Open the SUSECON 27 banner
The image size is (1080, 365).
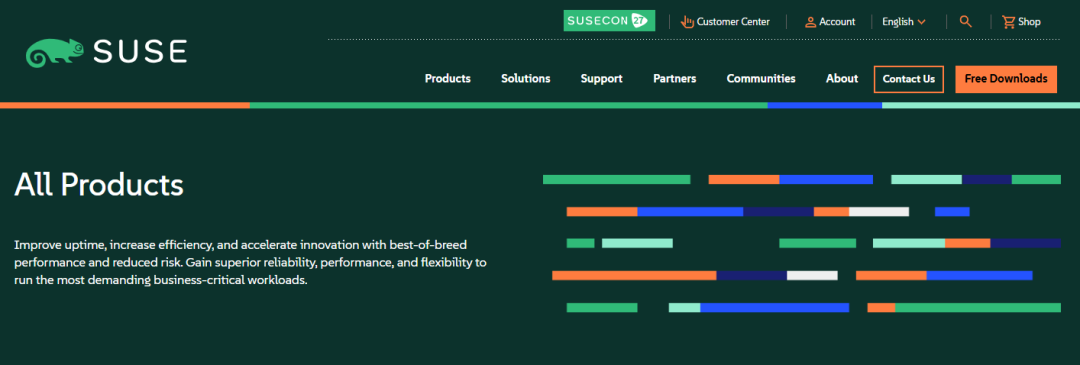coord(609,21)
